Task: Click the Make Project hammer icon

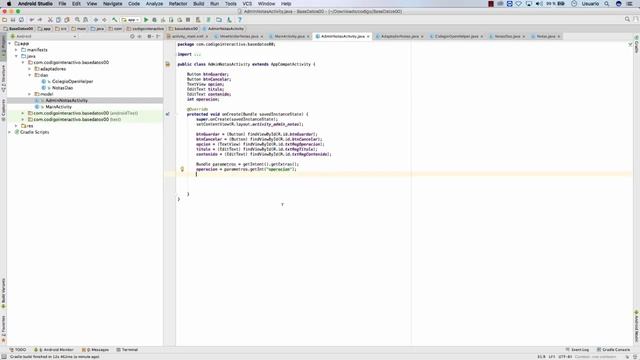Action: tap(115, 20)
